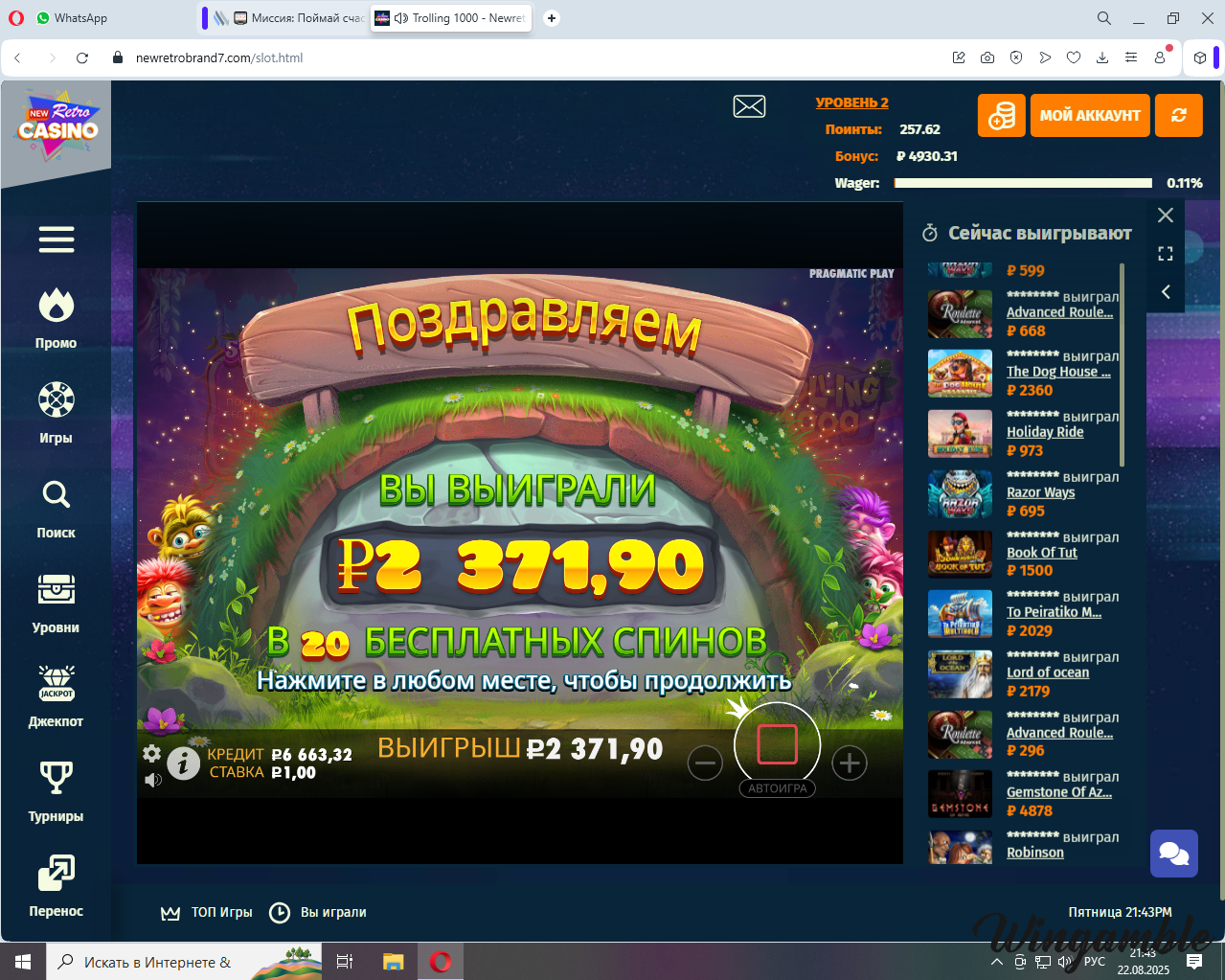
Task: Increase the bet with the plus button
Action: pos(849,763)
